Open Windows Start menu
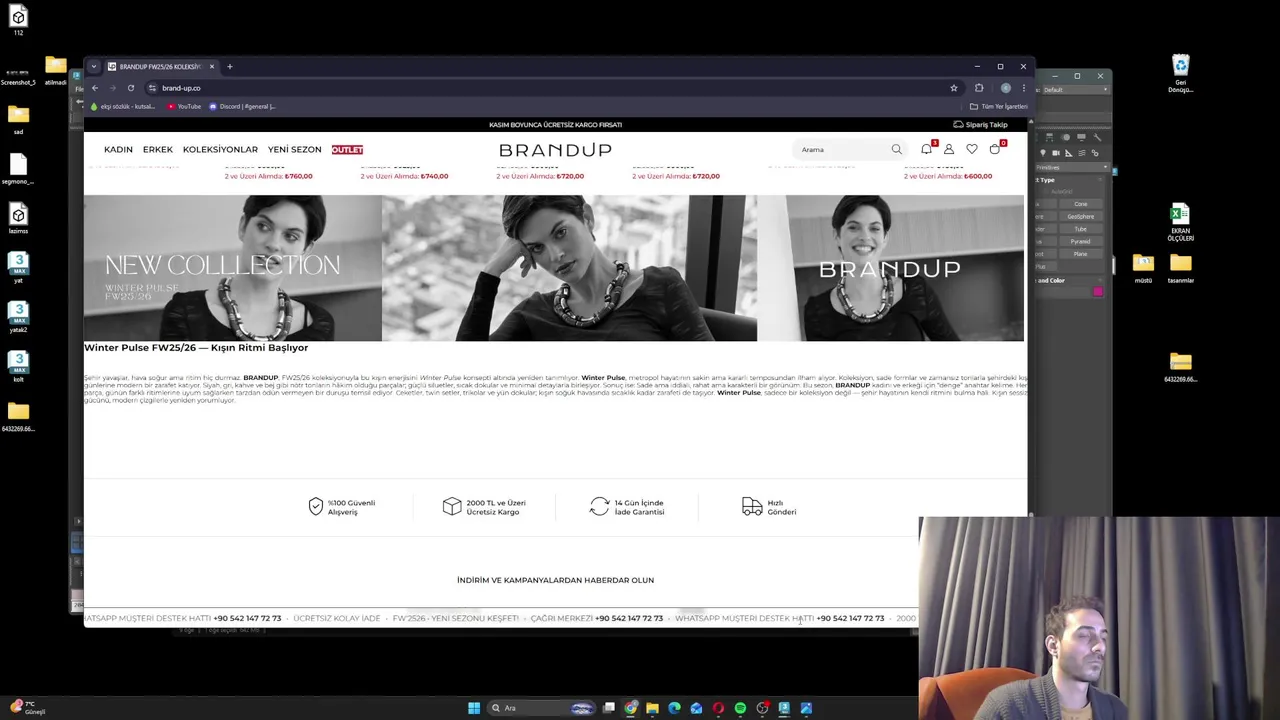The width and height of the screenshot is (1280, 720). click(474, 708)
